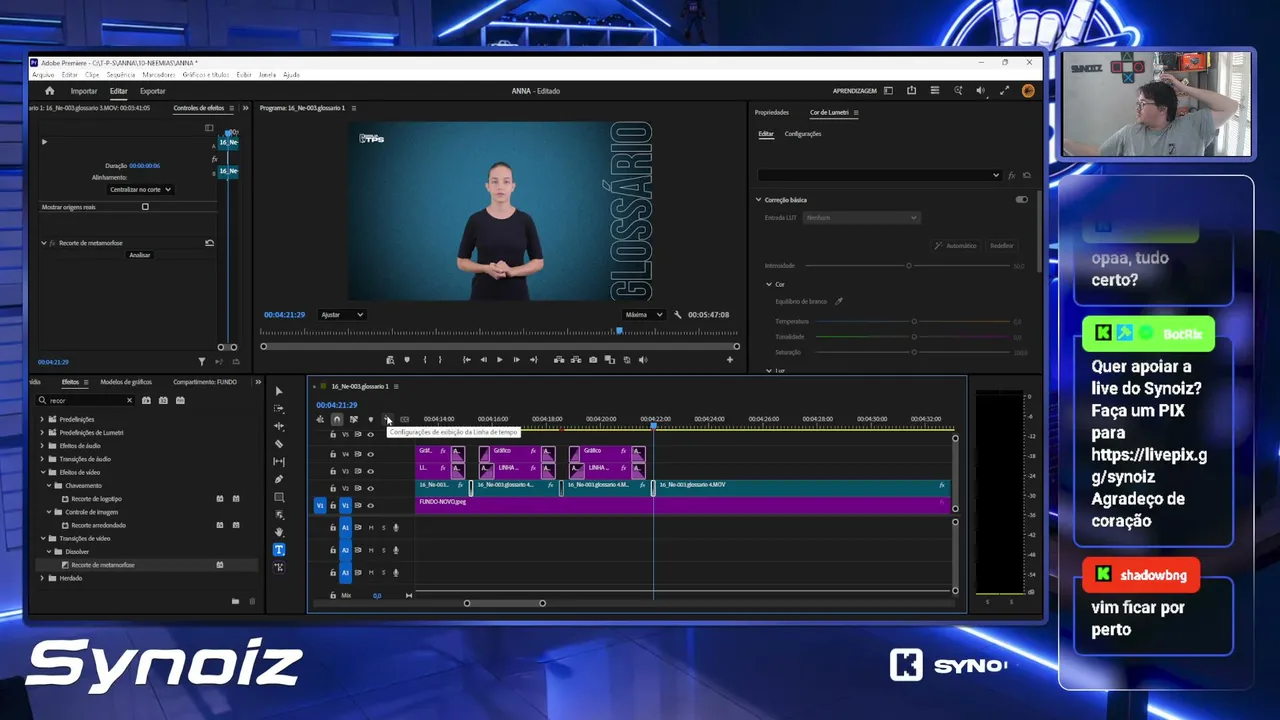Image resolution: width=1280 pixels, height=720 pixels.
Task: Select the Pen tool
Action: point(279,479)
